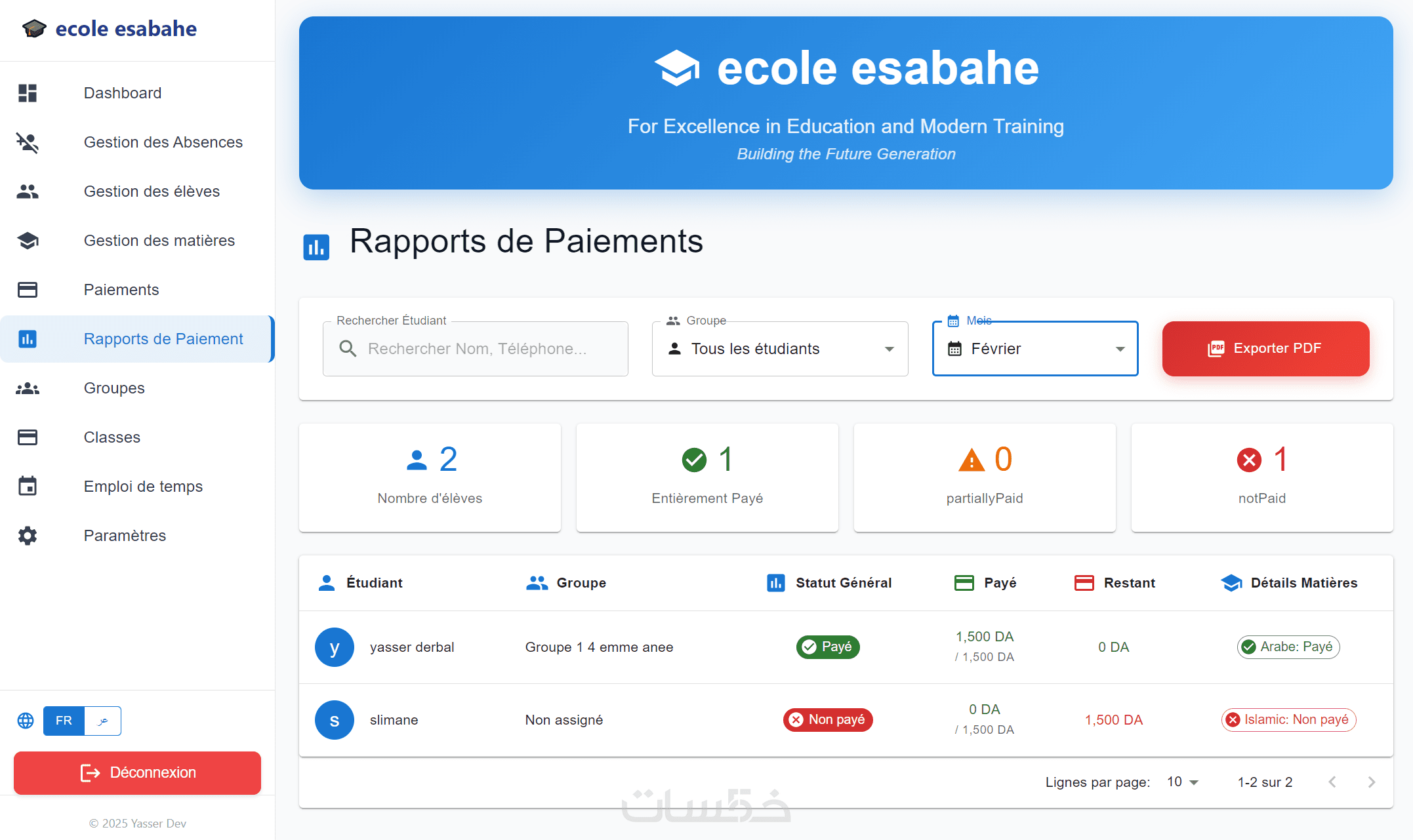Image resolution: width=1413 pixels, height=840 pixels.
Task: Click the Non payé status chip for slimane
Action: [827, 720]
